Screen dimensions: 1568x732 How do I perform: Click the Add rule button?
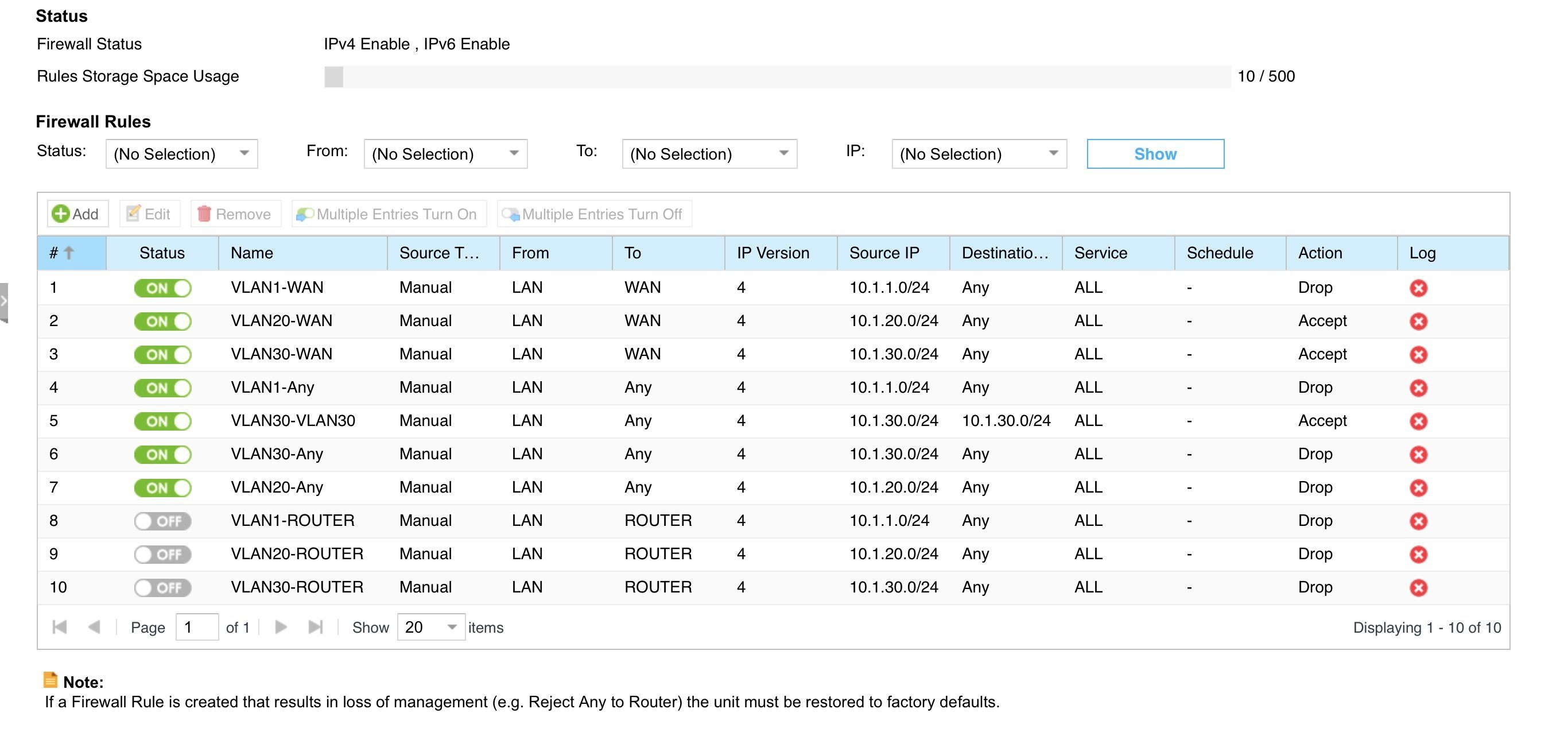tap(77, 214)
